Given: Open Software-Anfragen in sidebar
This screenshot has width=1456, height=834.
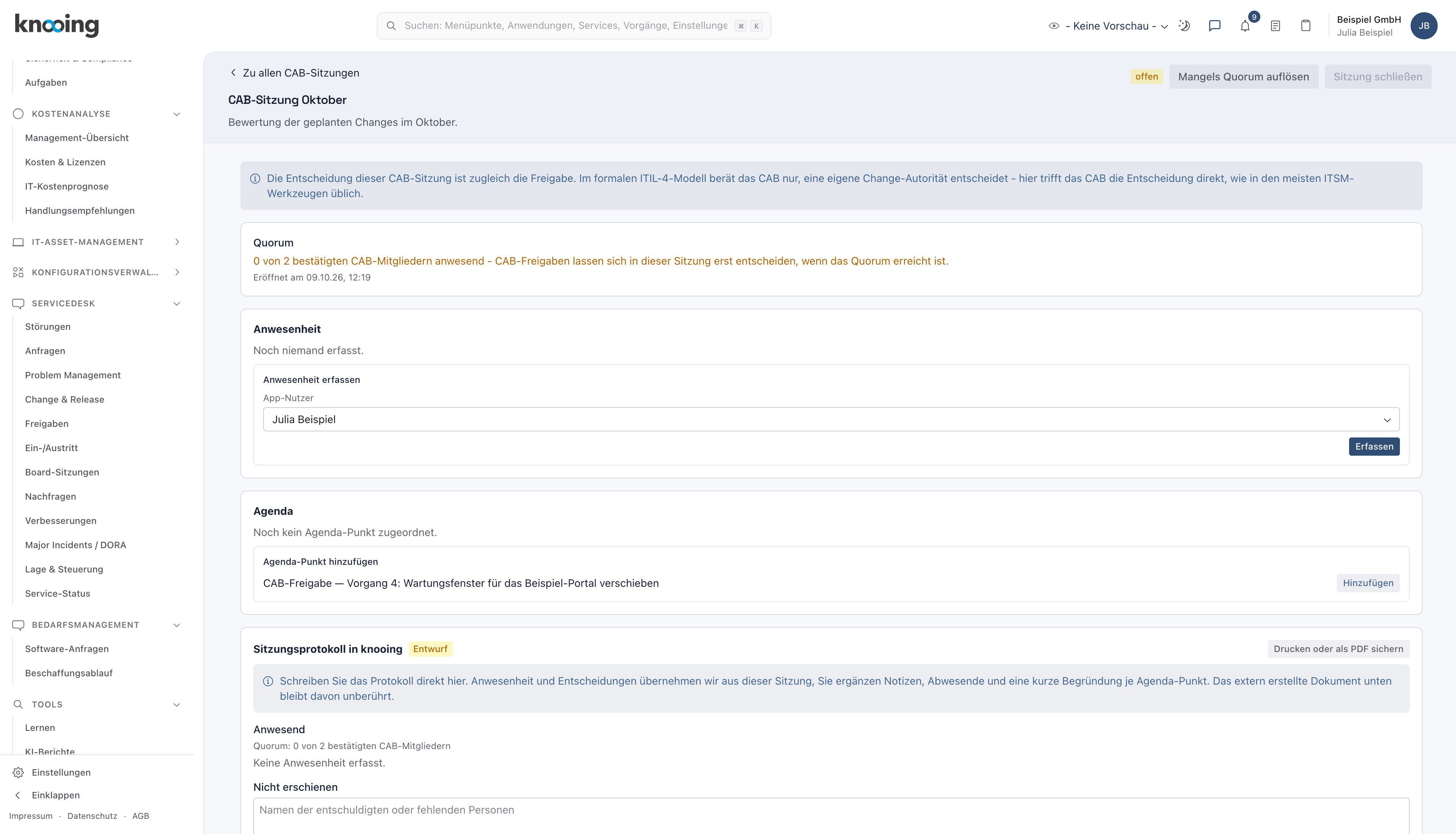Looking at the screenshot, I should (67, 649).
